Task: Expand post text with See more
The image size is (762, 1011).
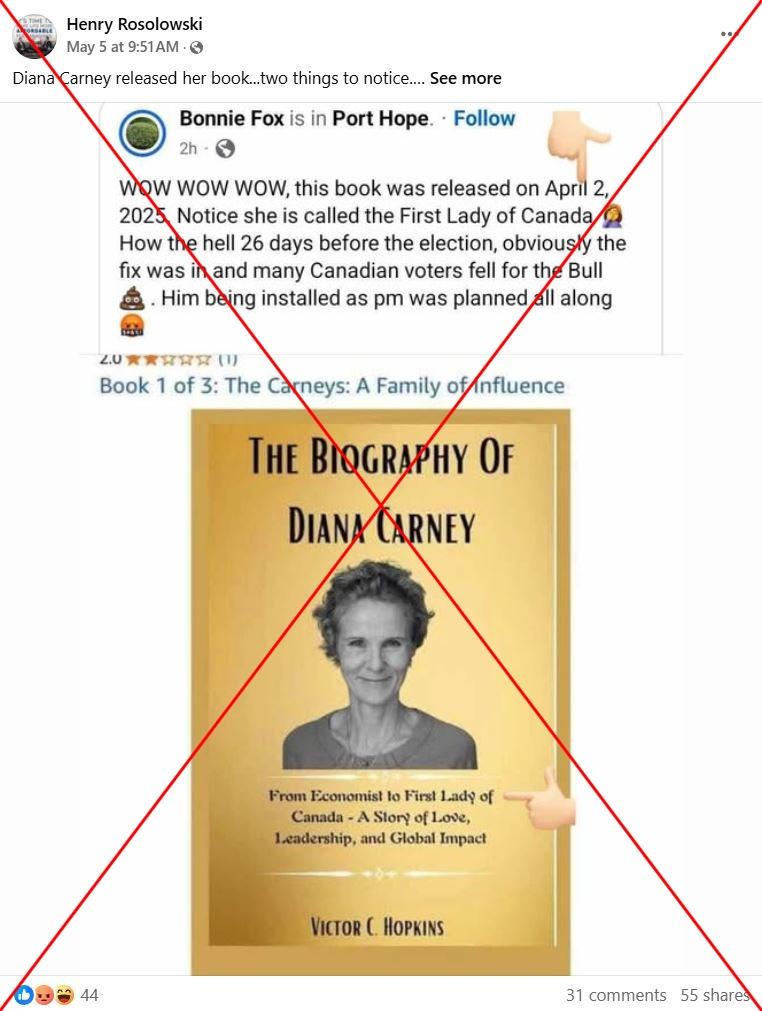Action: click(465, 78)
